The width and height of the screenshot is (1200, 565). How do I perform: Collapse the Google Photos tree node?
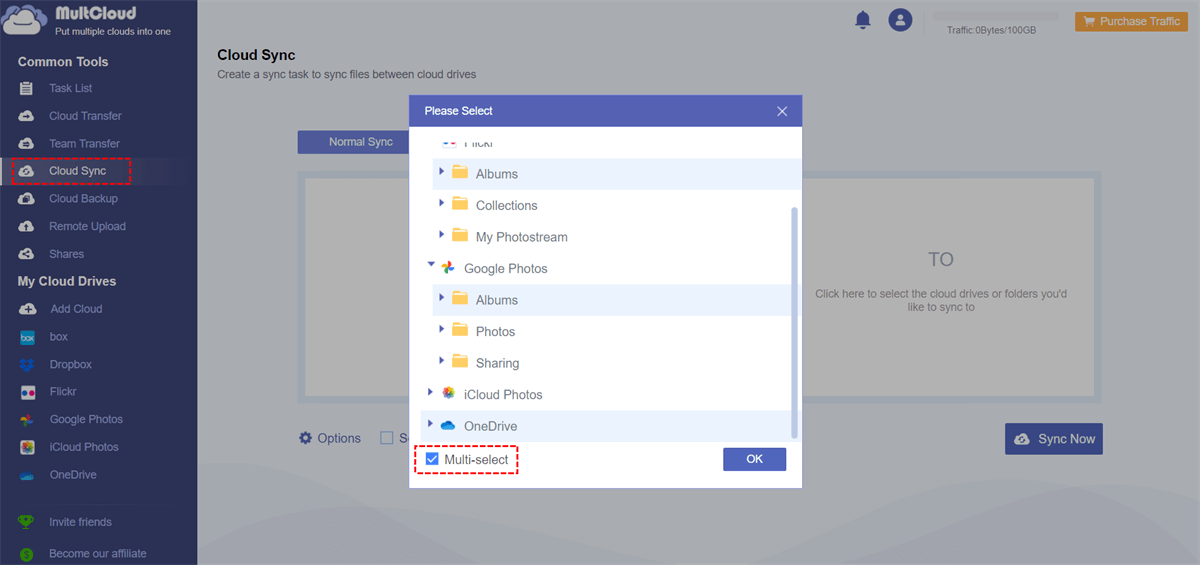[431, 266]
